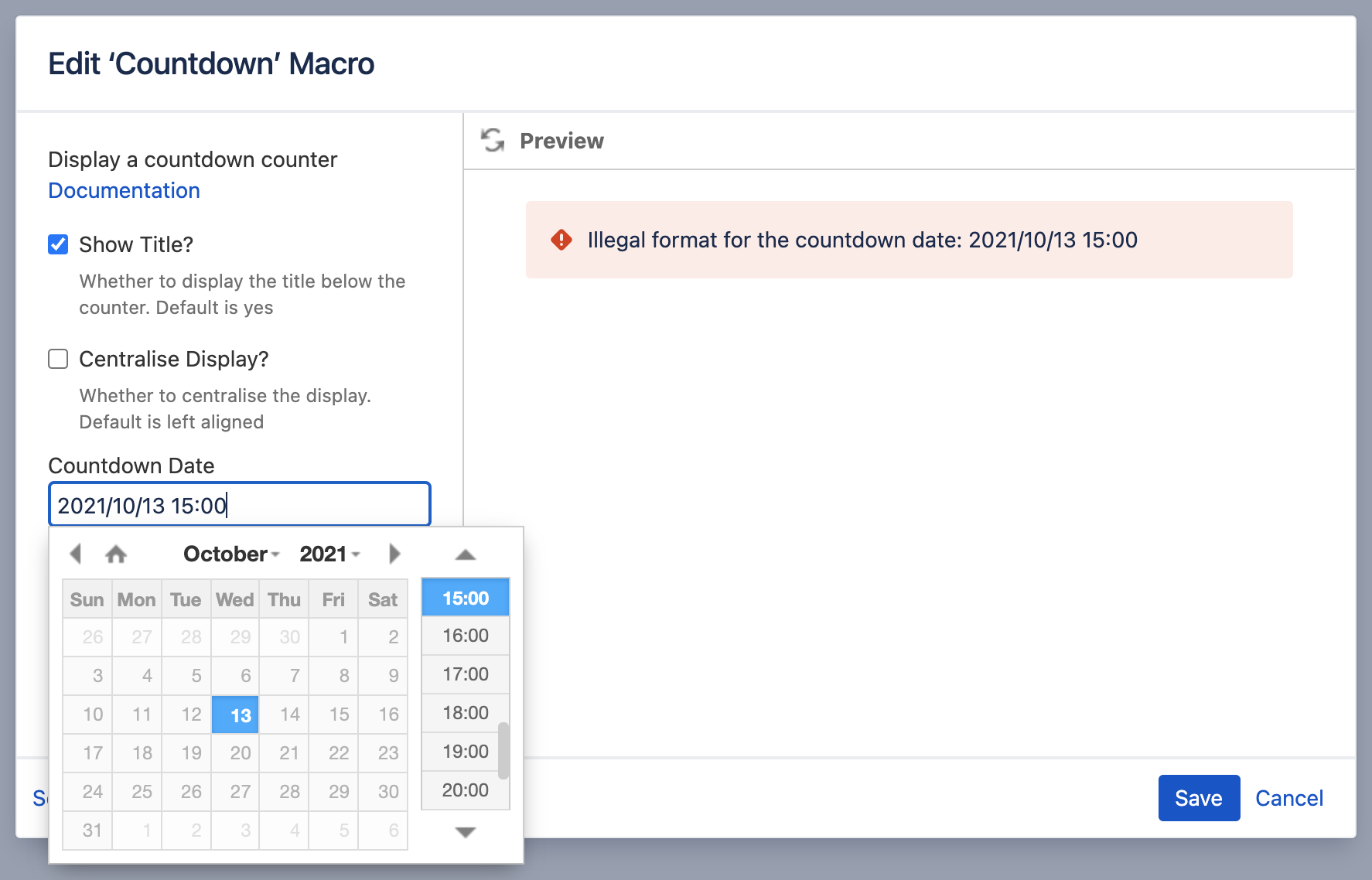Viewport: 1372px width, 880px height.
Task: Click the up arrow above the time list
Action: point(464,554)
